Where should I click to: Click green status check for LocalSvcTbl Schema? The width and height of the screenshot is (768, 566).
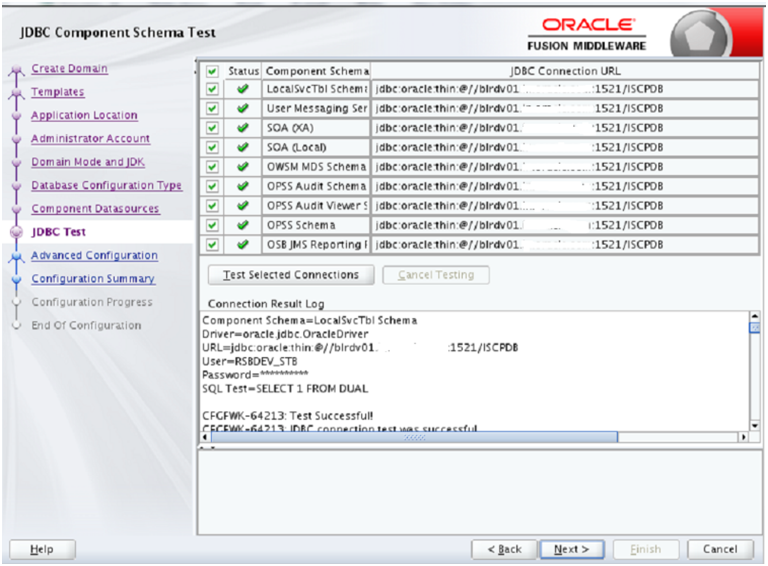[242, 89]
